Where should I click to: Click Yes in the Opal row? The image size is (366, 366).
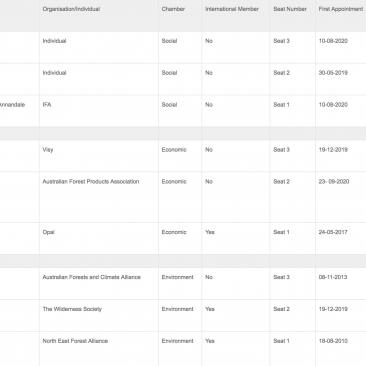[210, 232]
